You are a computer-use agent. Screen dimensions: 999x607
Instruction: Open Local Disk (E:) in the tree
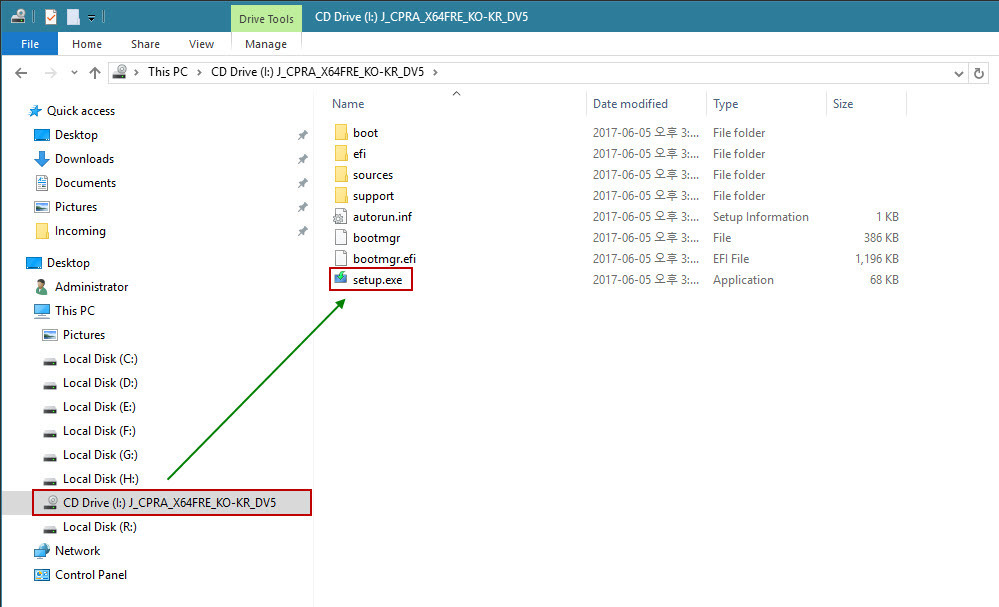[x=99, y=407]
